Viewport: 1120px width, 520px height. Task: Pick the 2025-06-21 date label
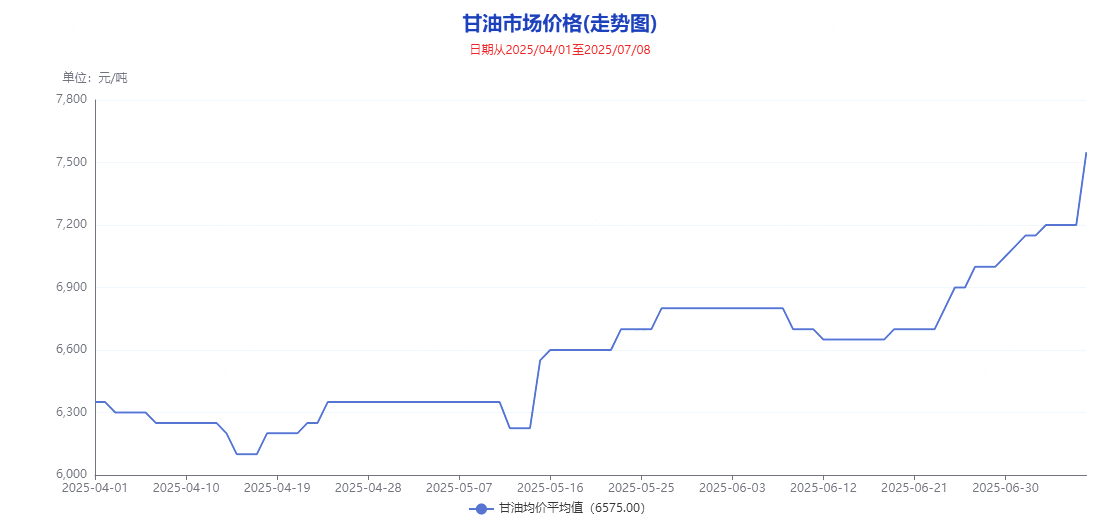pyautogui.click(x=914, y=488)
